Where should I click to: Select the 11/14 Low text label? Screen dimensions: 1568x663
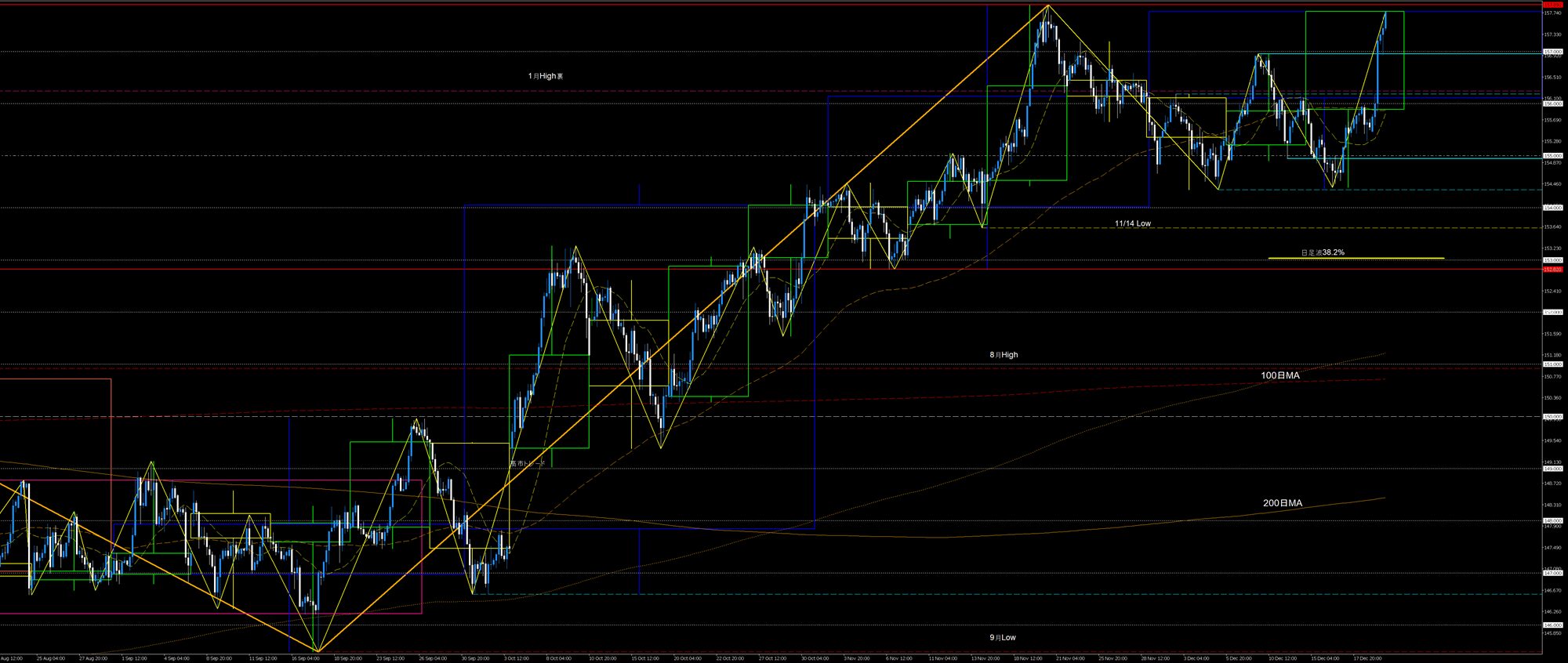pos(1132,223)
